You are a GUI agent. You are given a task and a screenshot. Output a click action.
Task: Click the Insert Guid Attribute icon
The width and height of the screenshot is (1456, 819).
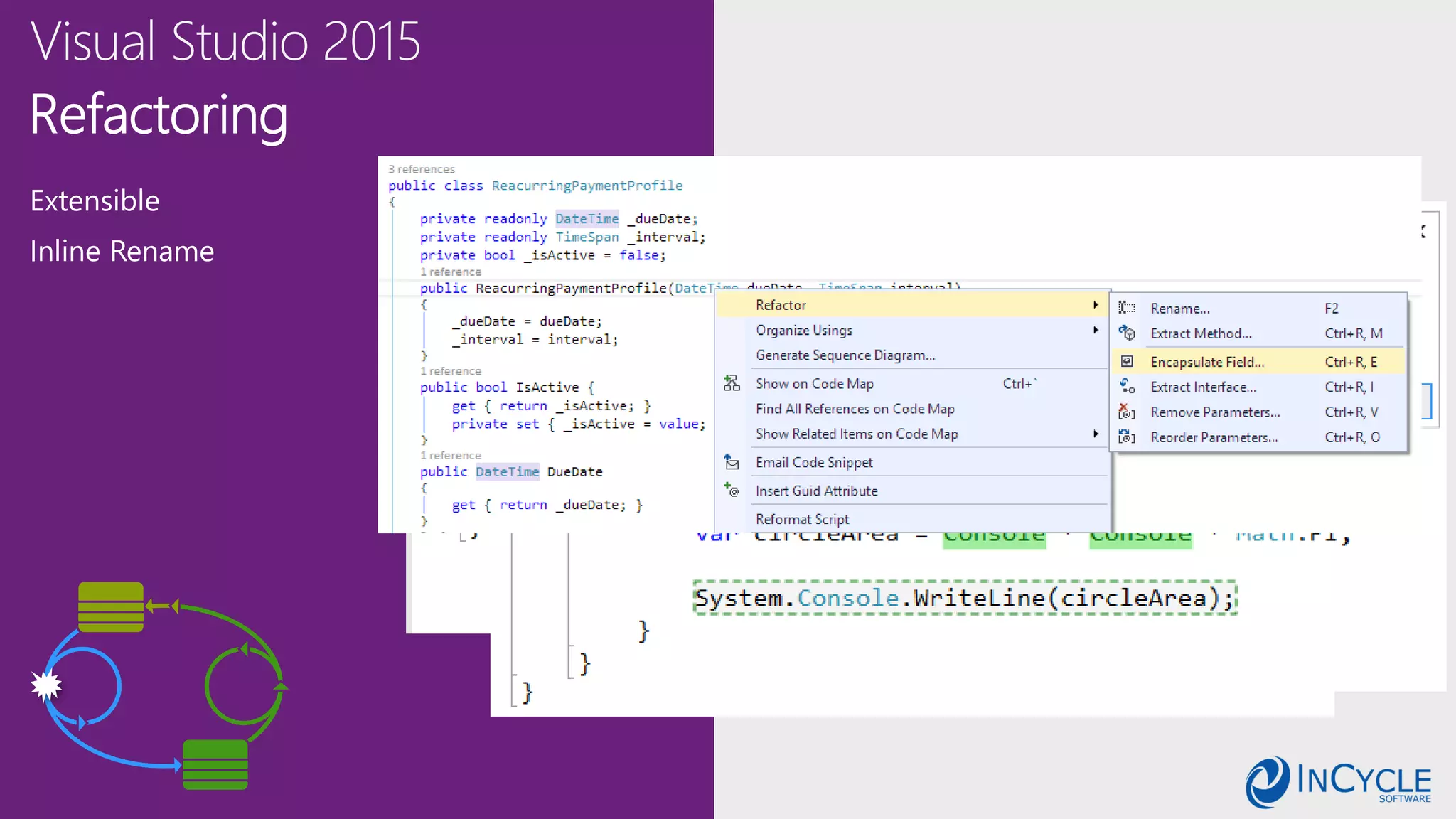tap(732, 490)
